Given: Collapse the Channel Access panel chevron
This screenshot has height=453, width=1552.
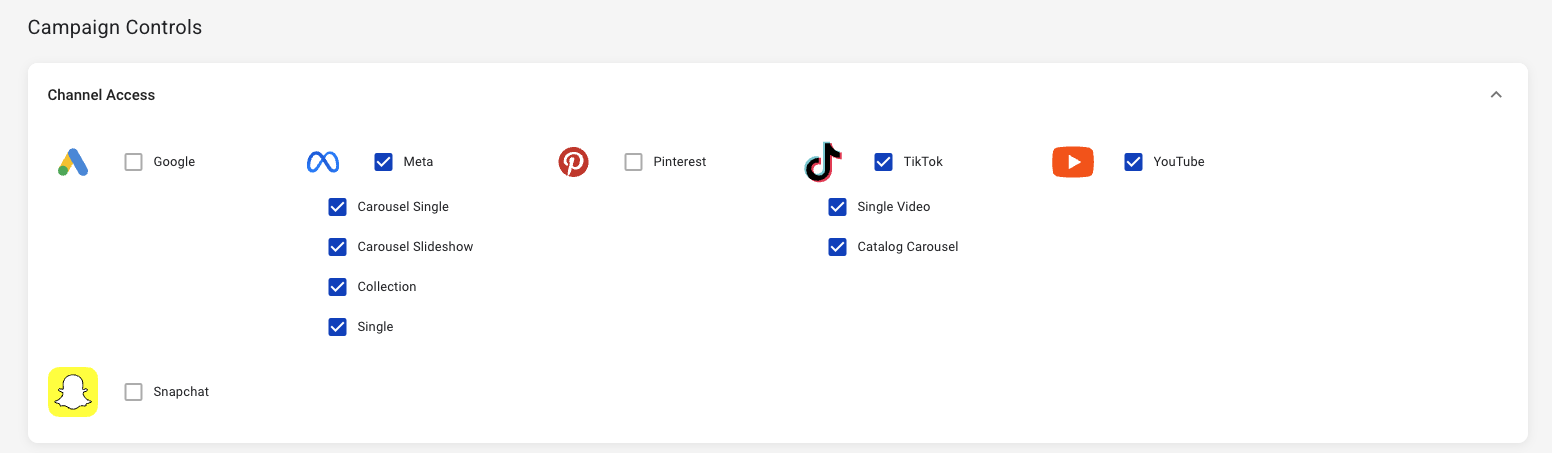Looking at the screenshot, I should pos(1496,95).
